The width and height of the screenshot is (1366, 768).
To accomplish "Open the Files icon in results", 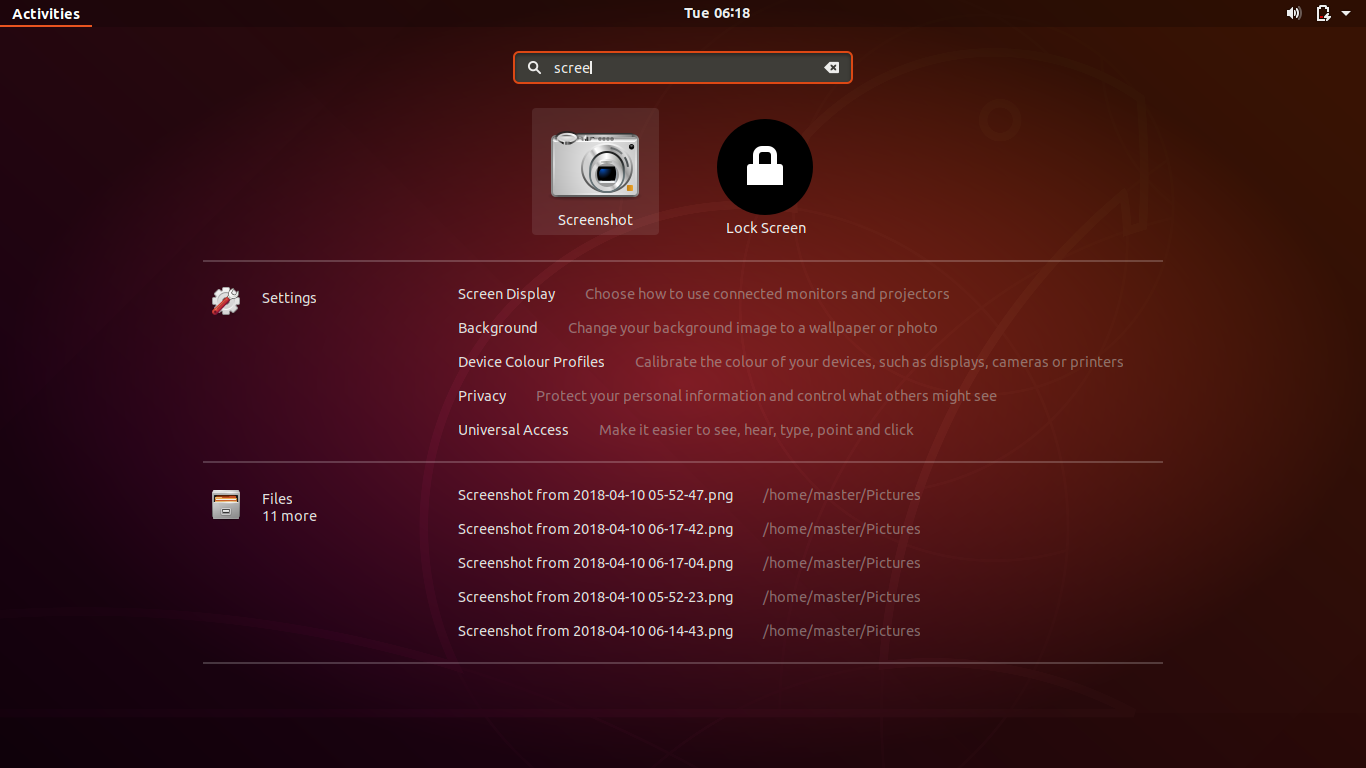I will [226, 505].
